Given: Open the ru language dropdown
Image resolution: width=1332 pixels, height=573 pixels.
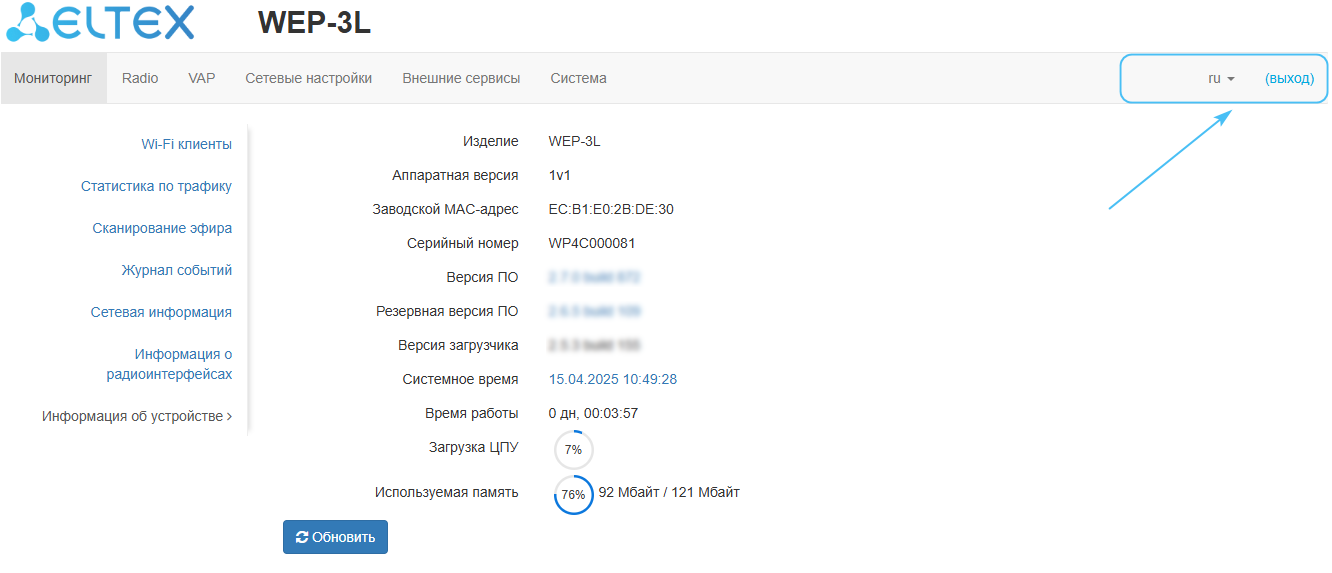Looking at the screenshot, I should click(x=1222, y=78).
